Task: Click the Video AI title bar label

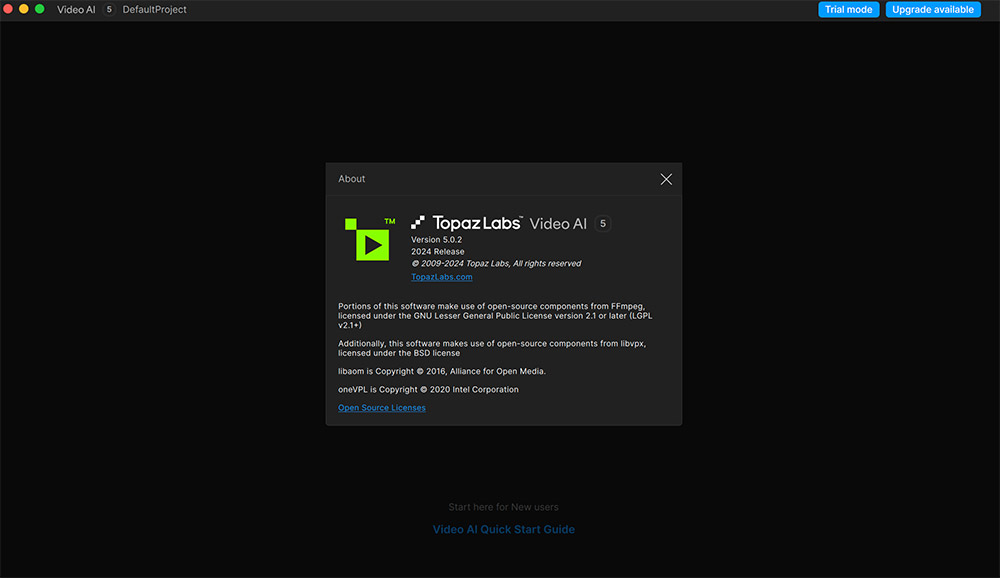Action: click(76, 10)
